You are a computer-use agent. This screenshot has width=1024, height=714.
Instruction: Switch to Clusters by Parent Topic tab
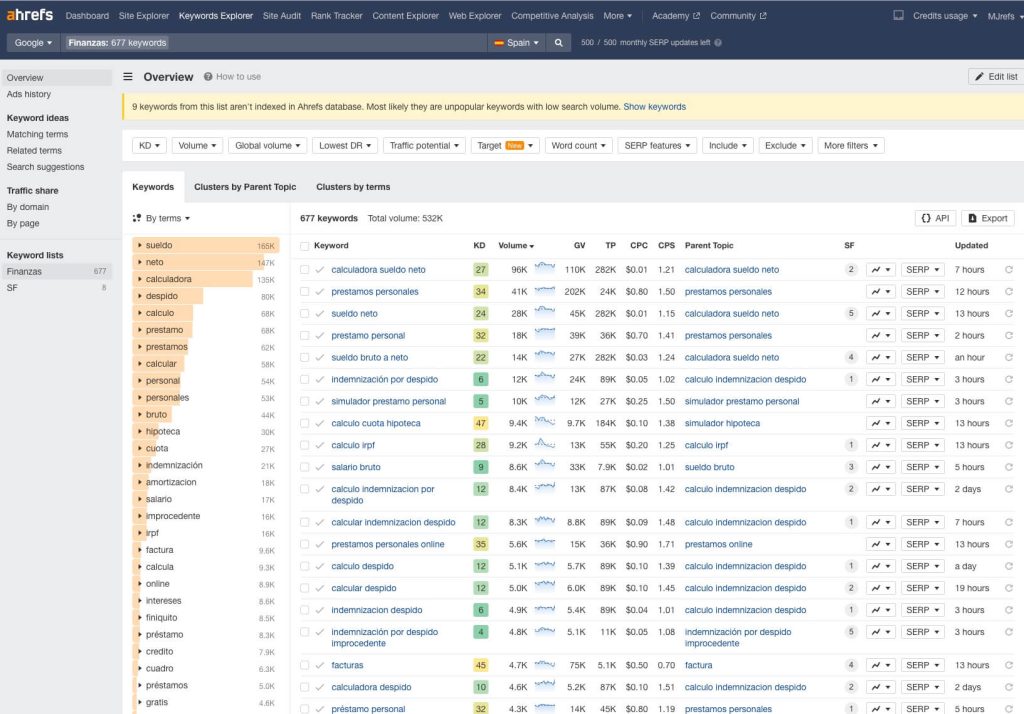pos(245,187)
